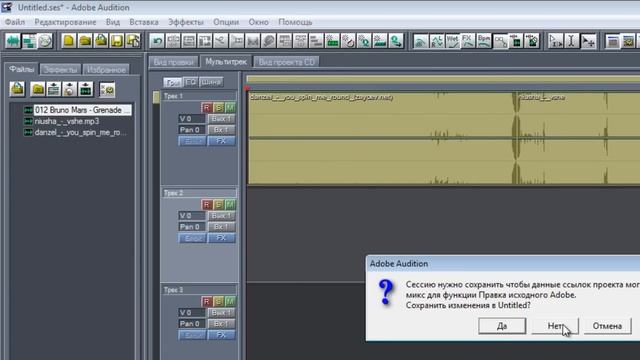This screenshot has height=360, width=640.
Task: Click the edit file icon in Files panel
Action: pos(86,89)
